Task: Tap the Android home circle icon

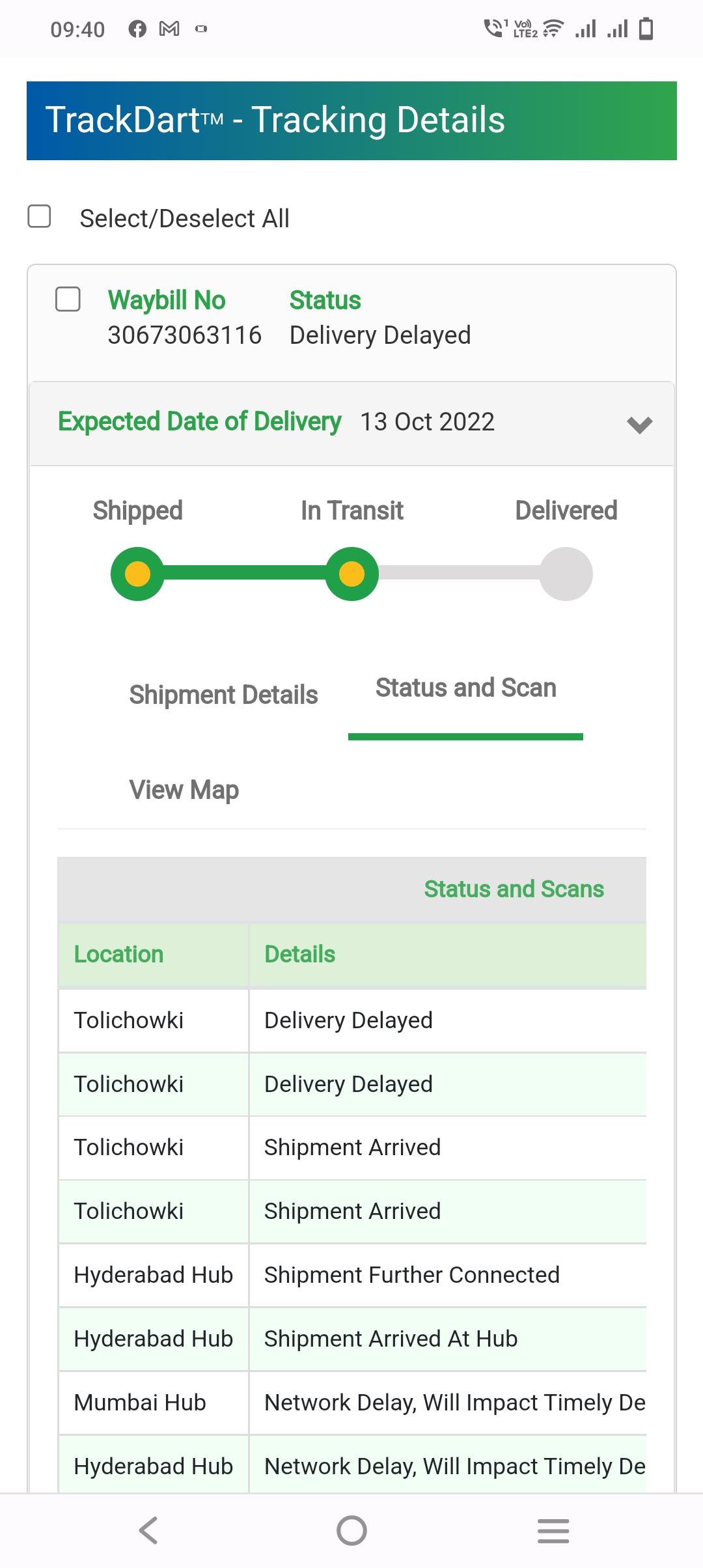Action: click(351, 1530)
